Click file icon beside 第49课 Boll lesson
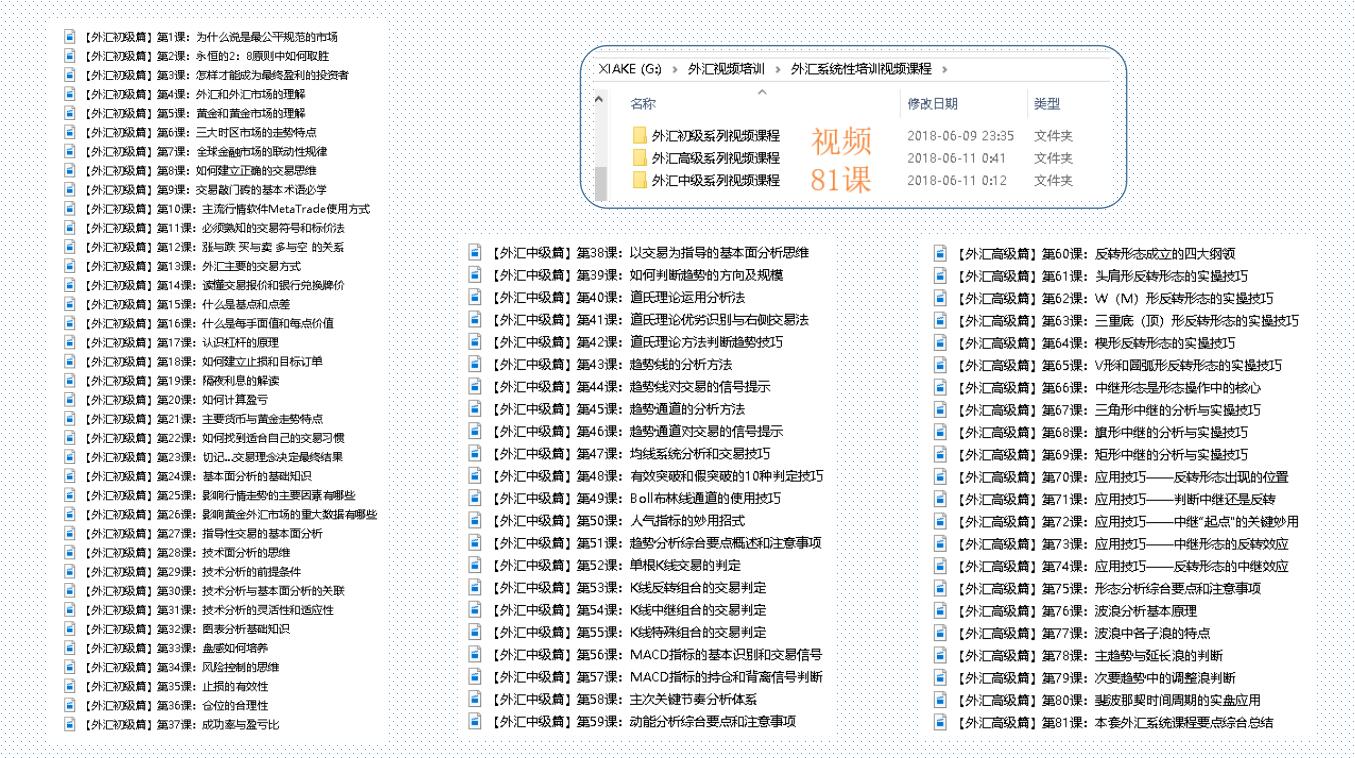Screen dimensions: 1355x758 point(476,498)
